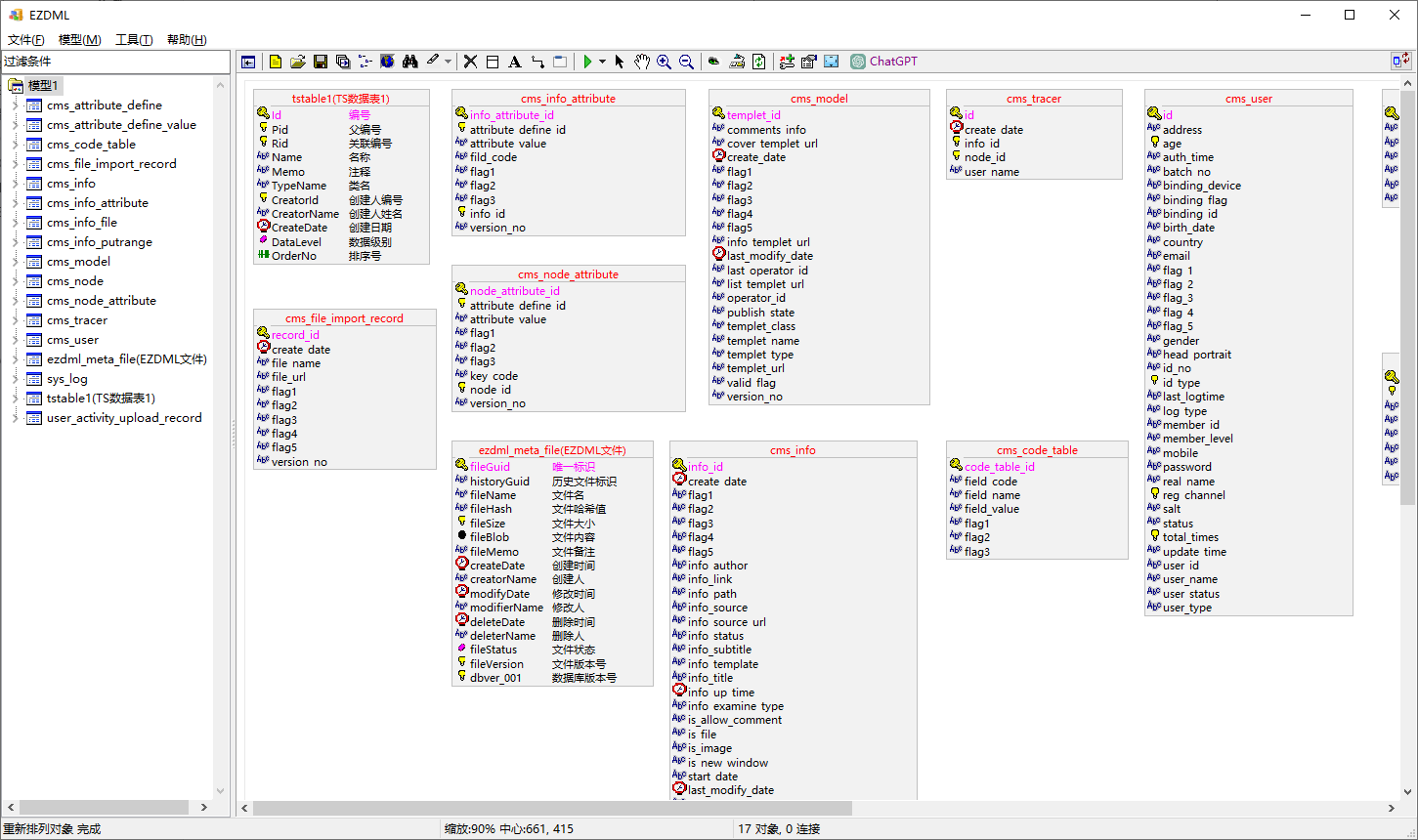Click head portrait field in cms_user table
This screenshot has height=840, width=1418.
pos(1197,355)
